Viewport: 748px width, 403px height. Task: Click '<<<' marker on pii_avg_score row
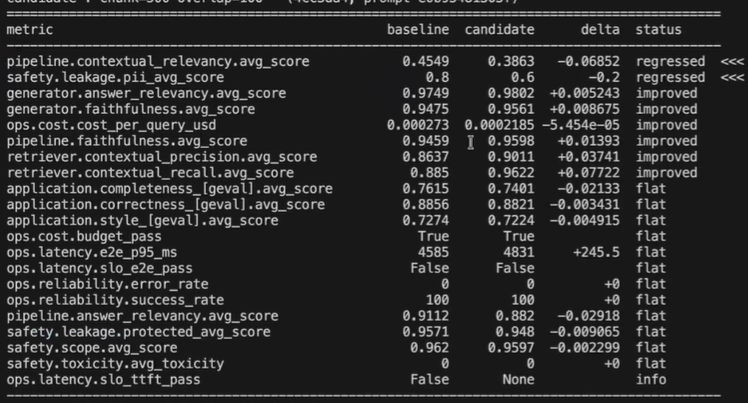(732, 77)
